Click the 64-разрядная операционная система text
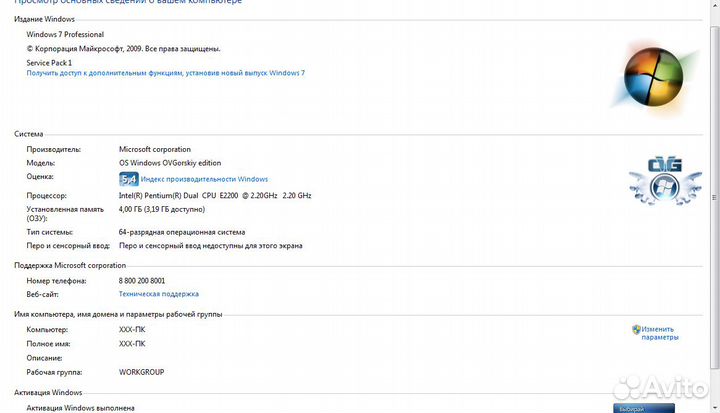The image size is (720, 413). [182, 231]
